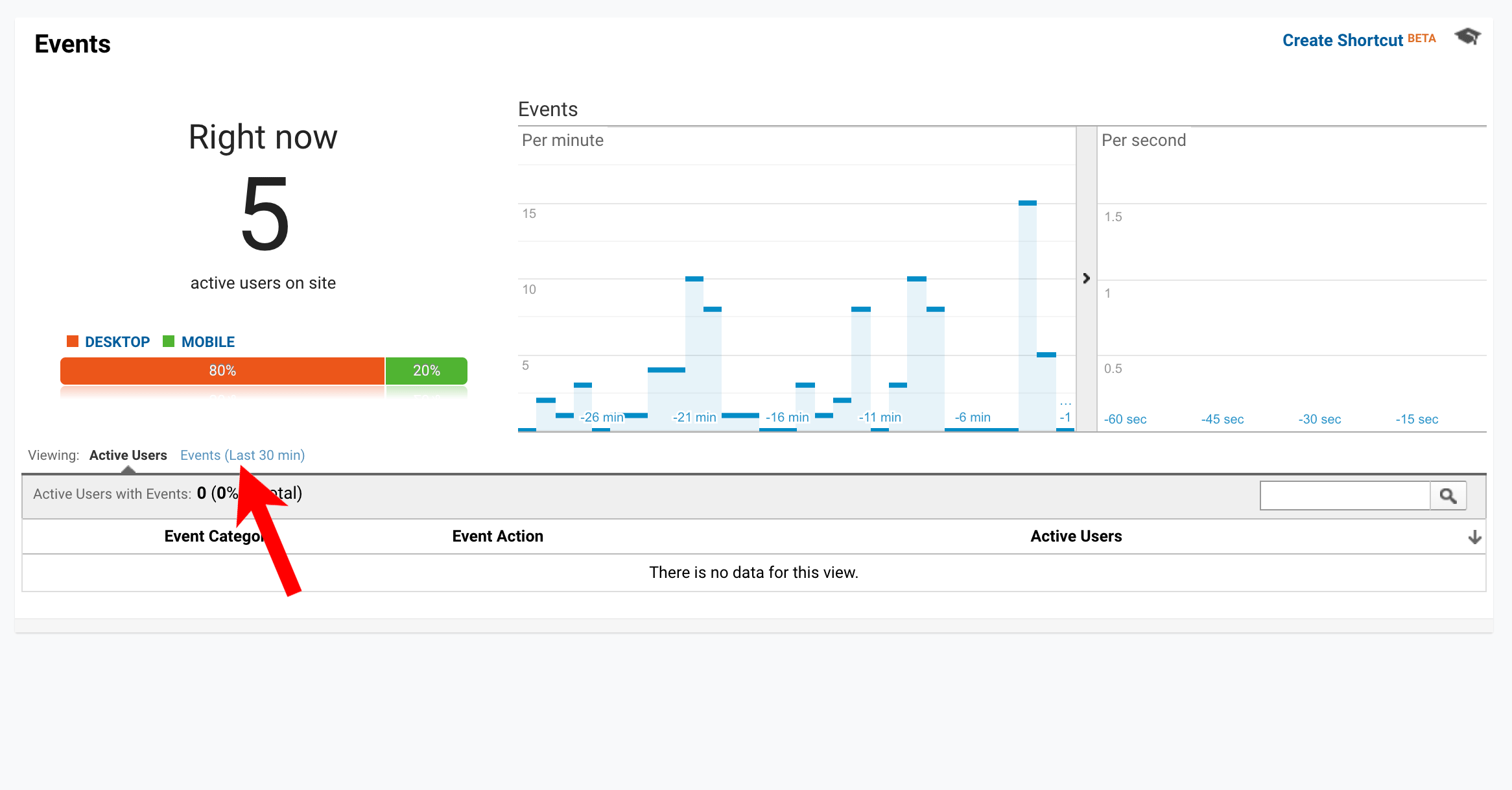This screenshot has height=790, width=1512.
Task: Open the Events (Last 30 min) view
Action: click(242, 455)
